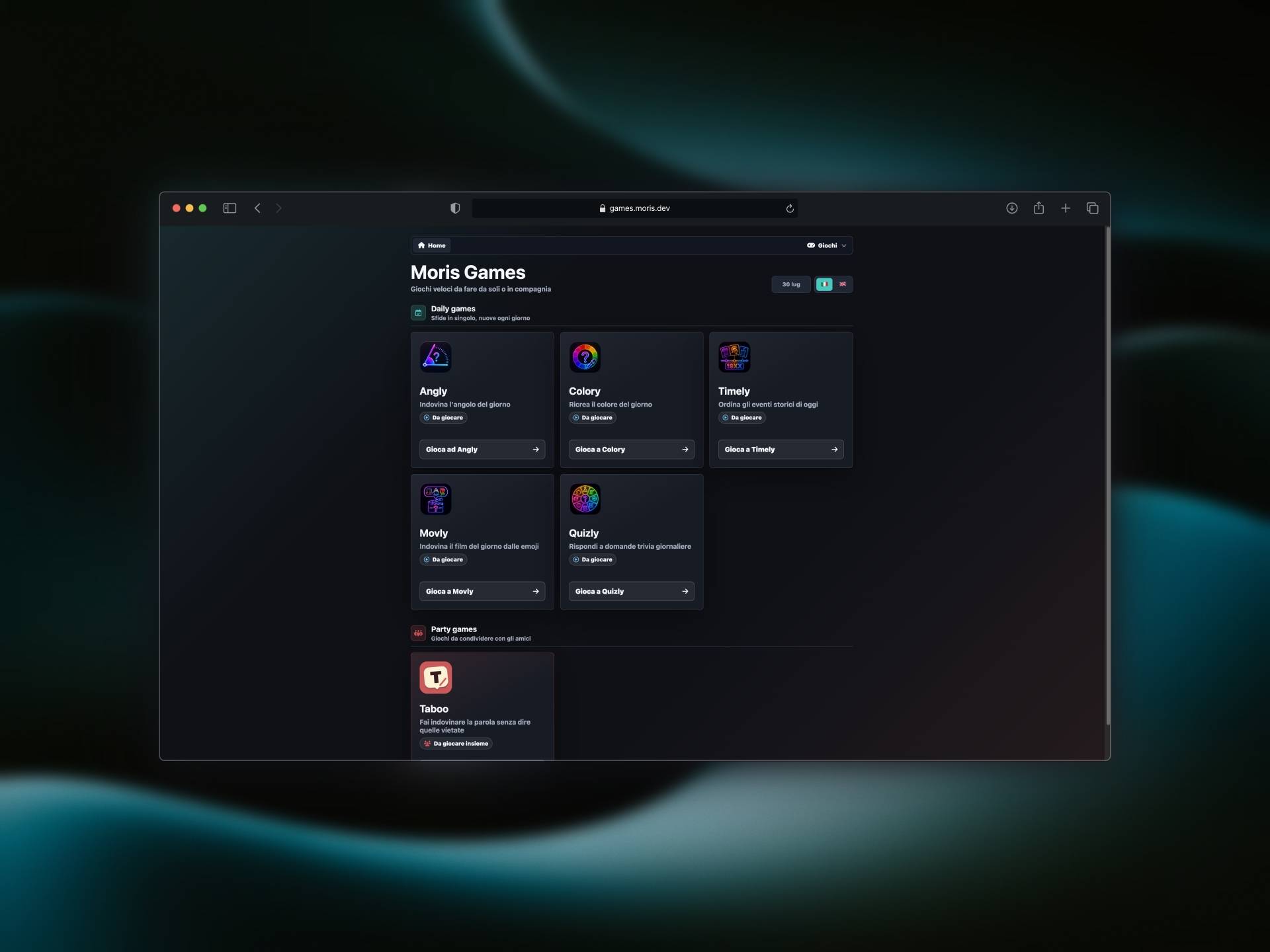Viewport: 1270px width, 952px height.
Task: Click "Sfide in singolo, nuove ogni giorno"
Action: pos(480,318)
